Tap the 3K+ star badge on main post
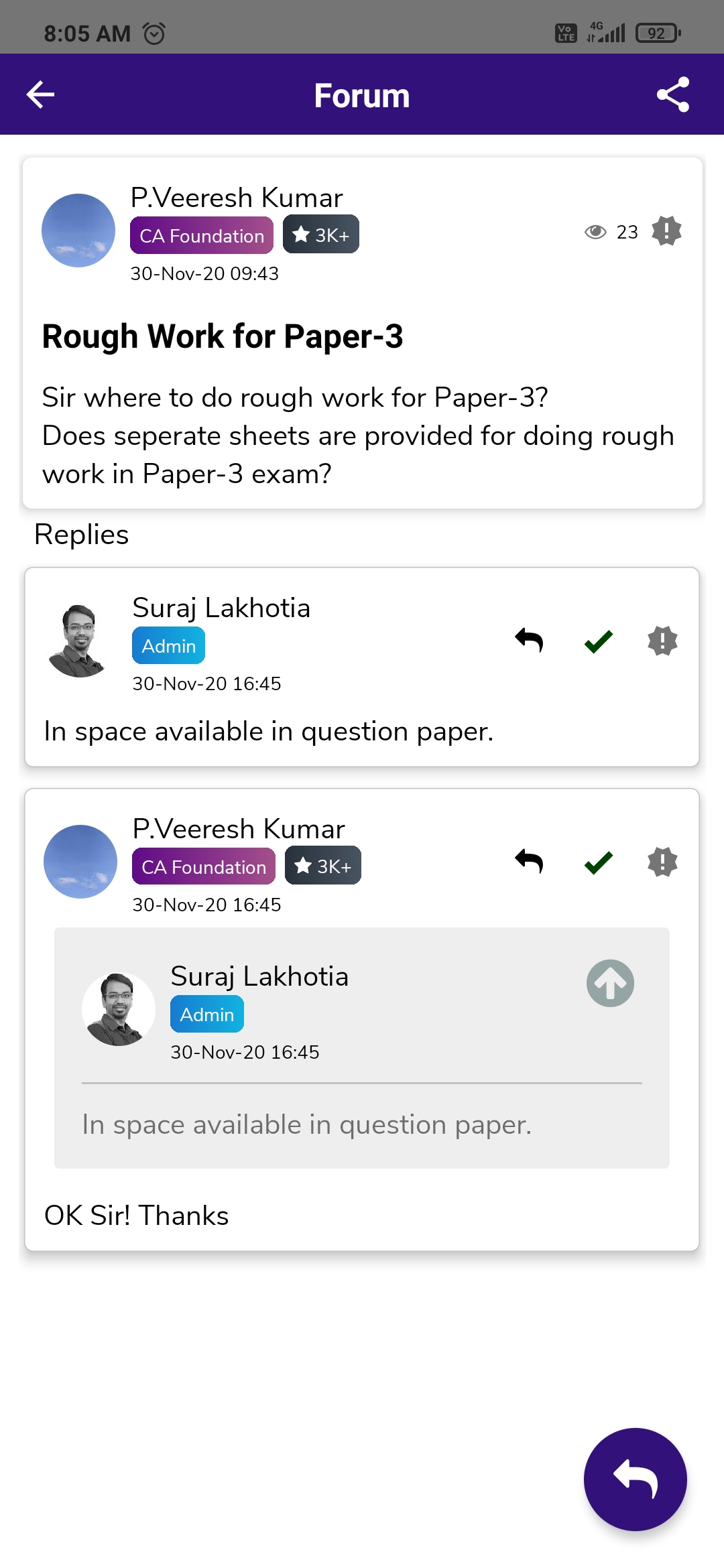This screenshot has height=1568, width=724. [321, 235]
